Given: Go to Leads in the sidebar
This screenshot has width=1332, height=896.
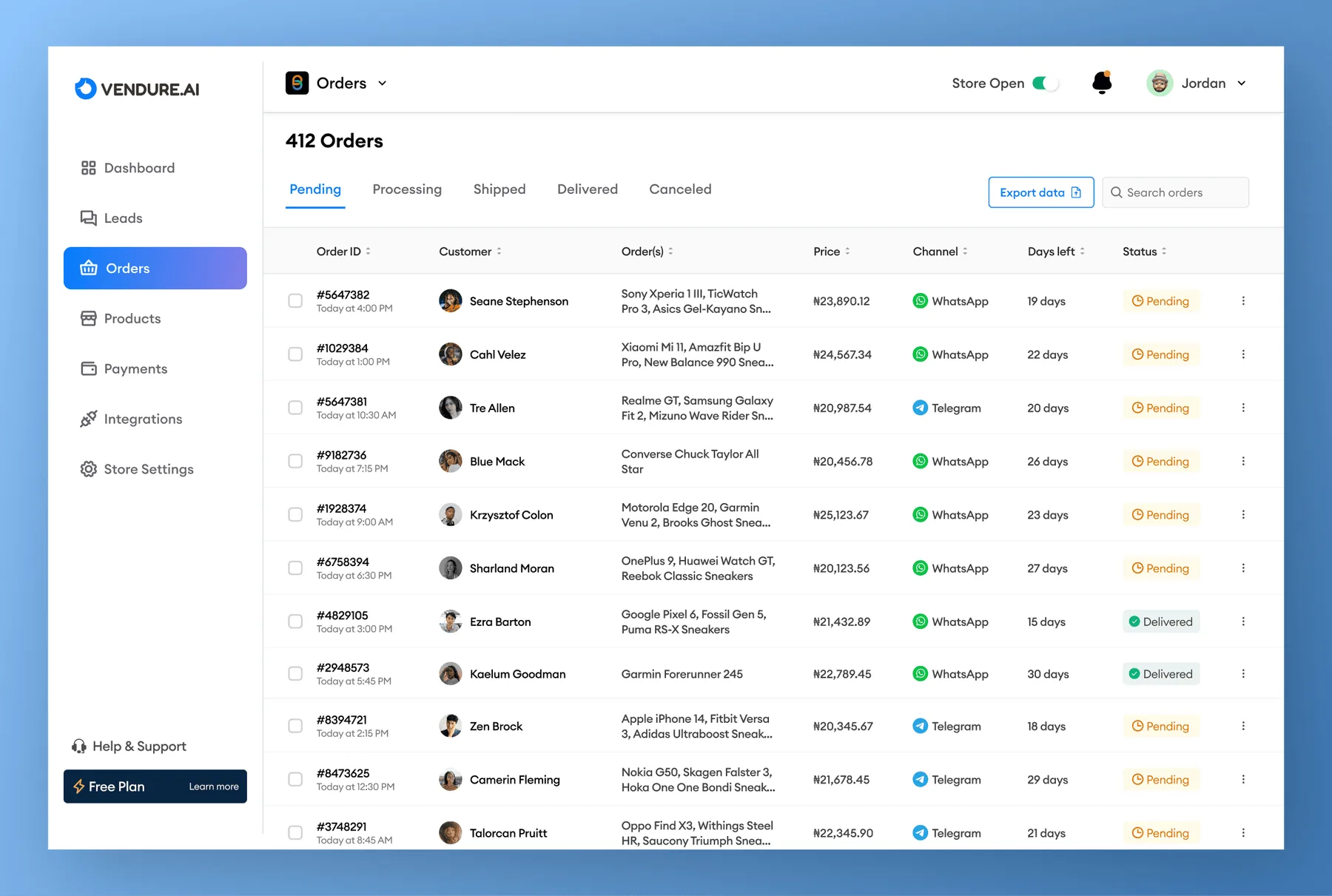Looking at the screenshot, I should (x=111, y=218).
